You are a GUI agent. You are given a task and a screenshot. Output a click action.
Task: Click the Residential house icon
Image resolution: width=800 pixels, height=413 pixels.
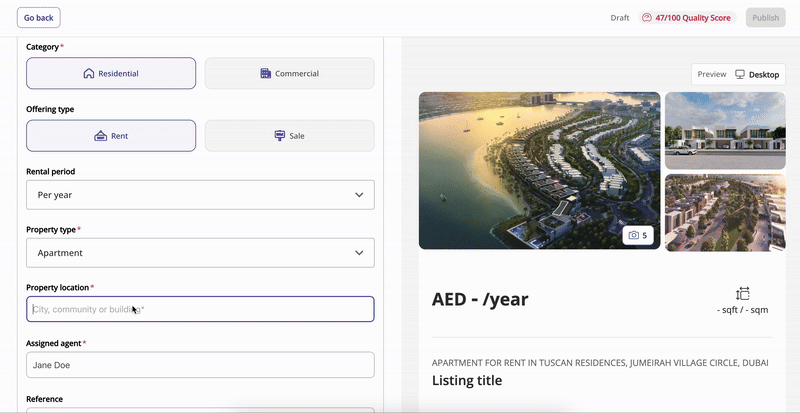(89, 74)
